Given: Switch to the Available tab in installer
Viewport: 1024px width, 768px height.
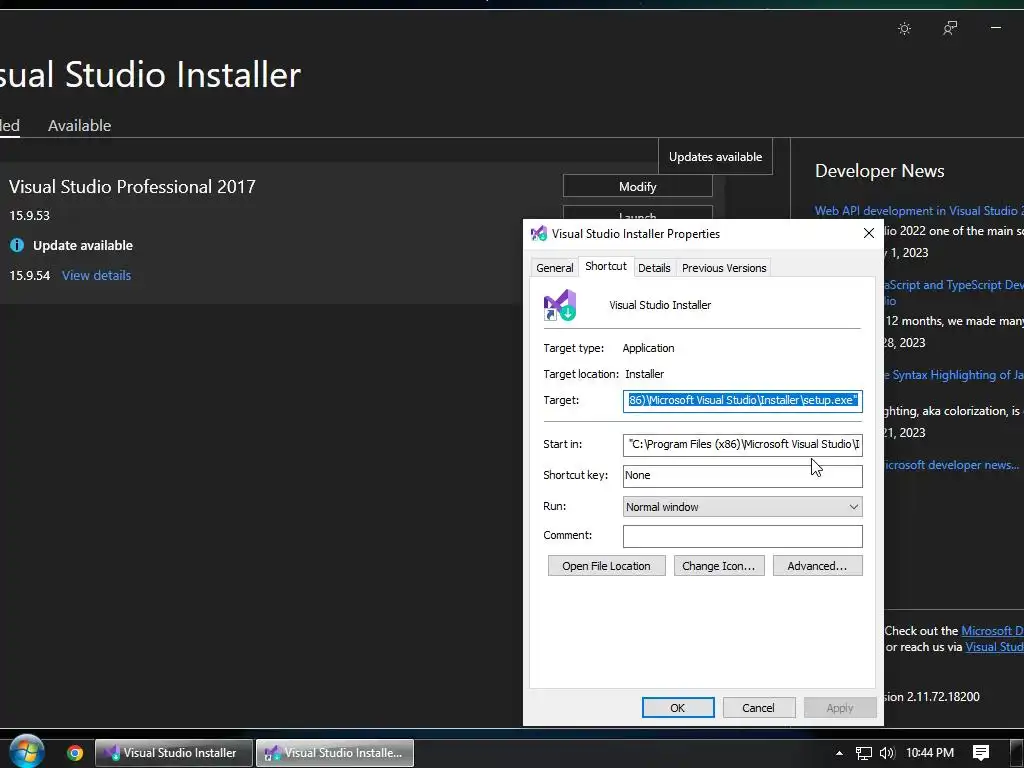Looking at the screenshot, I should [x=80, y=125].
